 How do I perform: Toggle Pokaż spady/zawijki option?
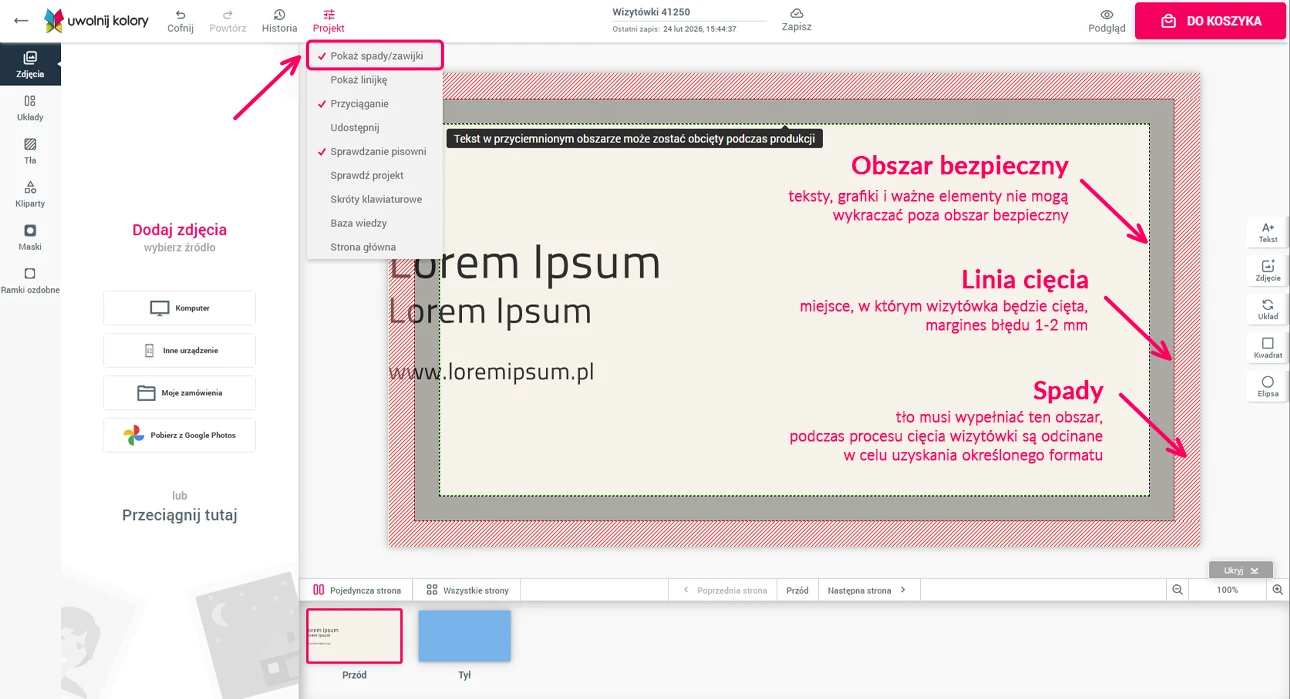pos(376,56)
